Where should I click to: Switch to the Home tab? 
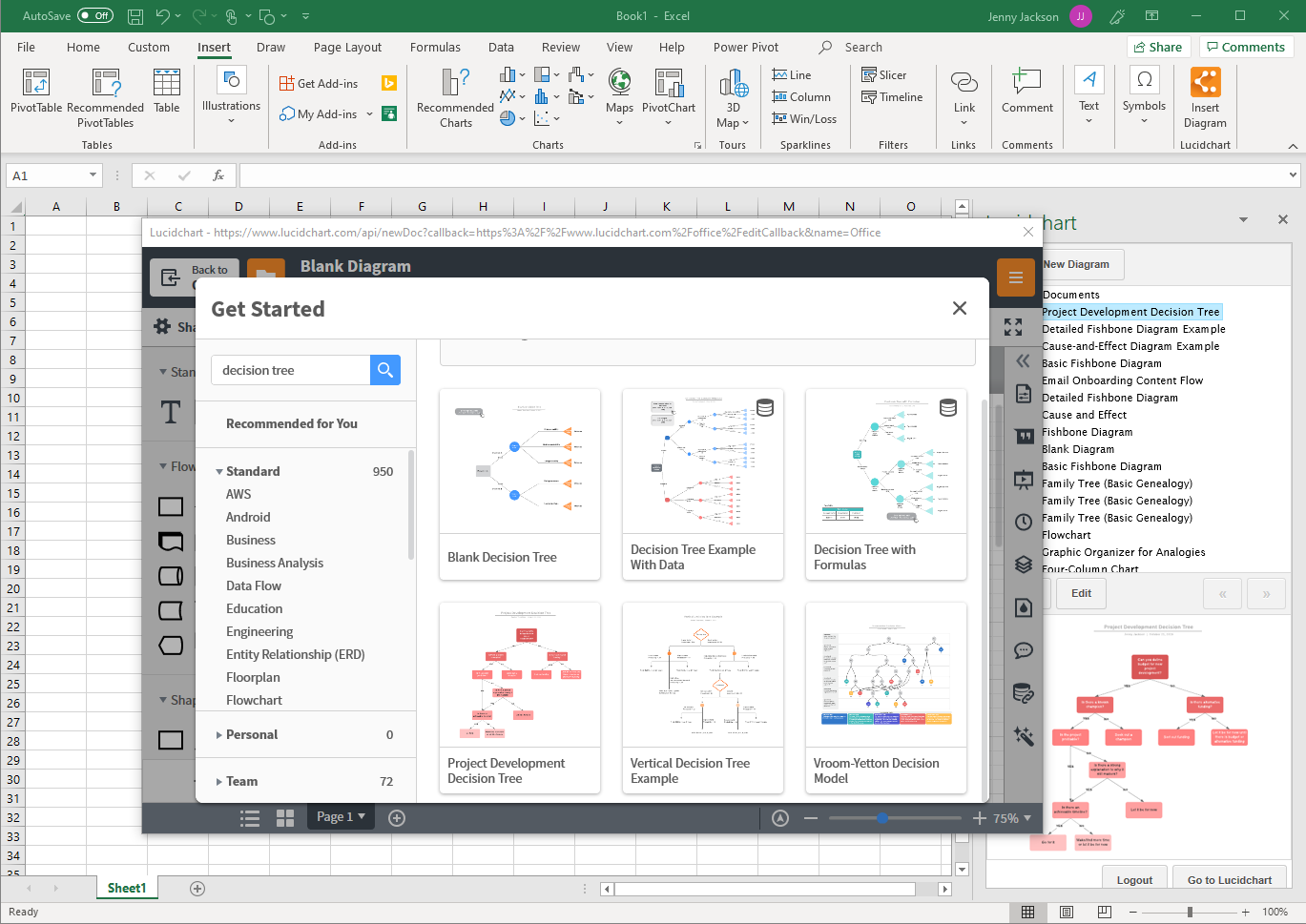[x=83, y=48]
